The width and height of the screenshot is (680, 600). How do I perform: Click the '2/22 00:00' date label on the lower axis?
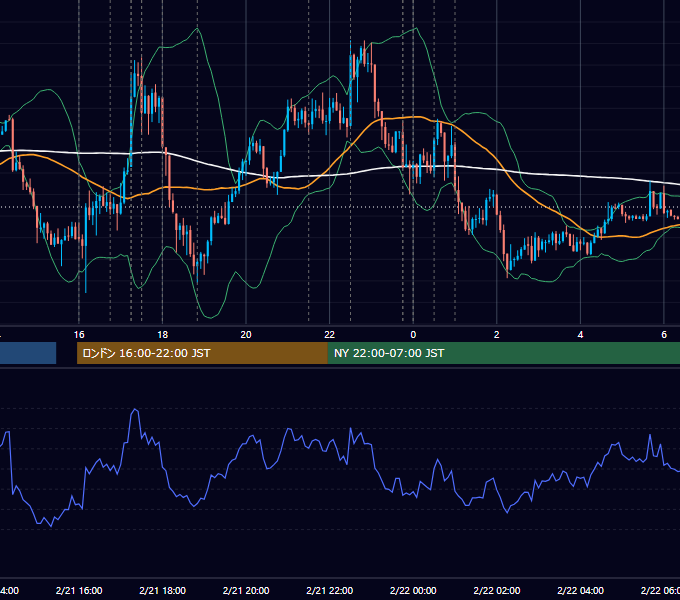(x=413, y=590)
